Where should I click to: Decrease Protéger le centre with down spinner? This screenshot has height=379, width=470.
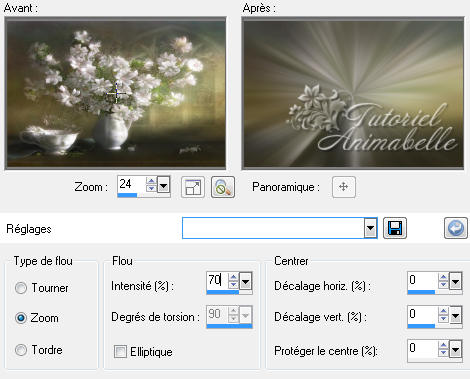443,353
